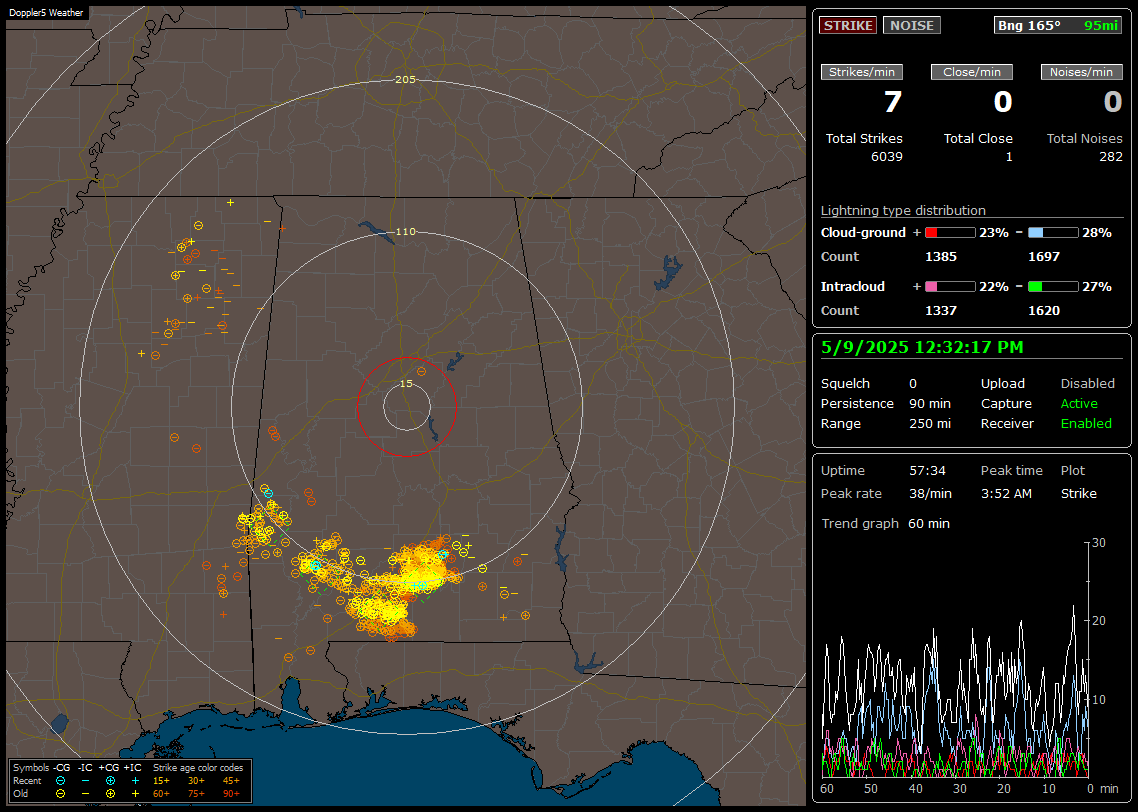This screenshot has width=1138, height=812.
Task: Click the 90+ strike age color code
Action: coord(231,794)
